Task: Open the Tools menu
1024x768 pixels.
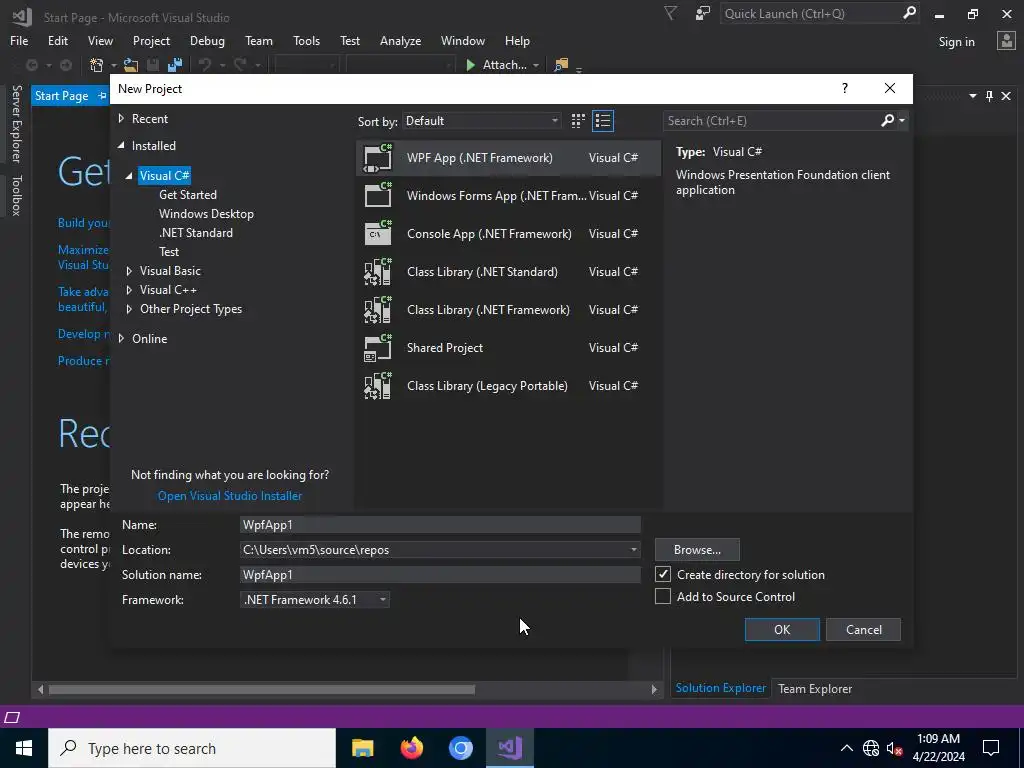Action: (x=306, y=40)
